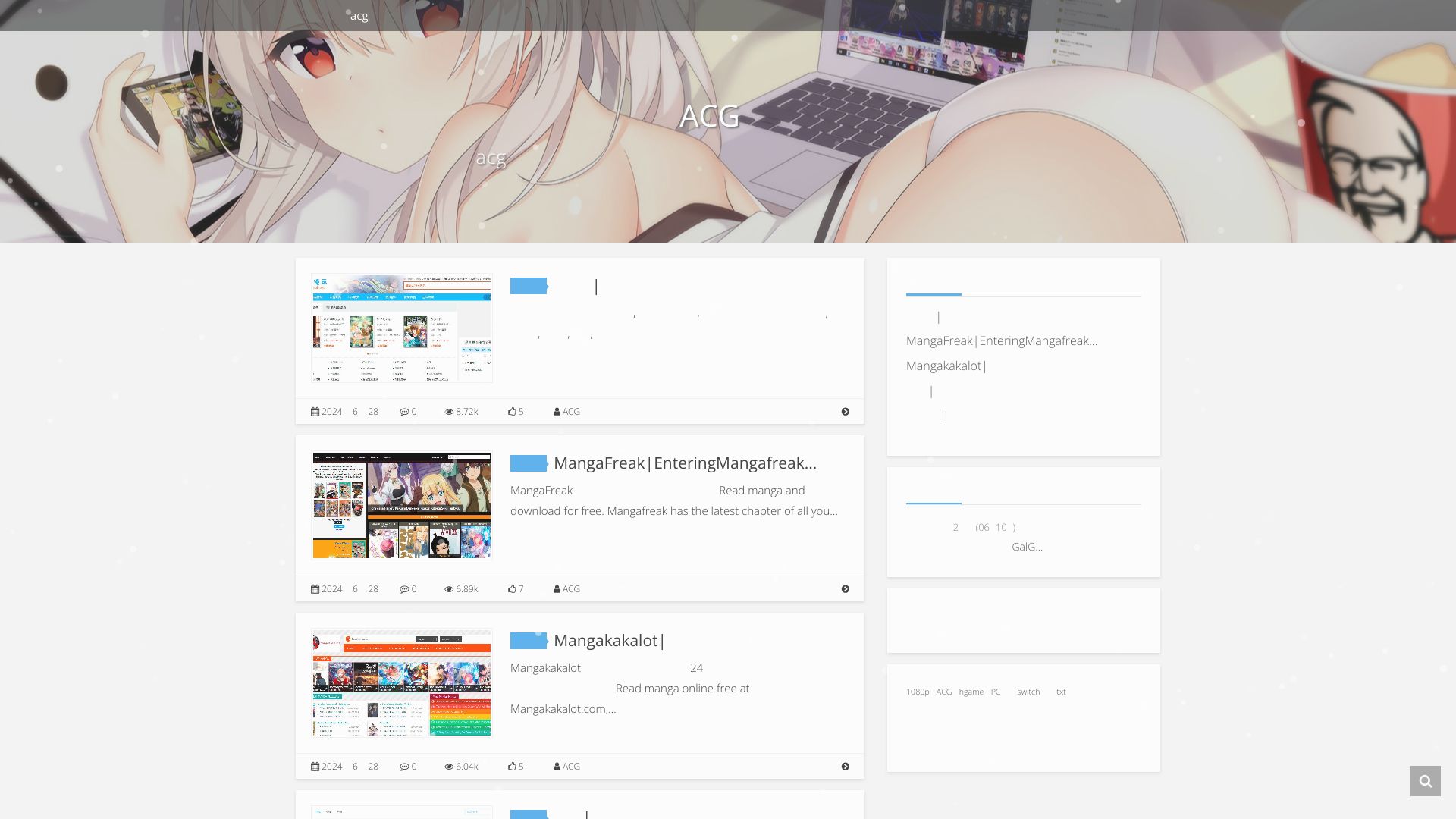Open the Mangakakalot post title in the post list

click(609, 641)
